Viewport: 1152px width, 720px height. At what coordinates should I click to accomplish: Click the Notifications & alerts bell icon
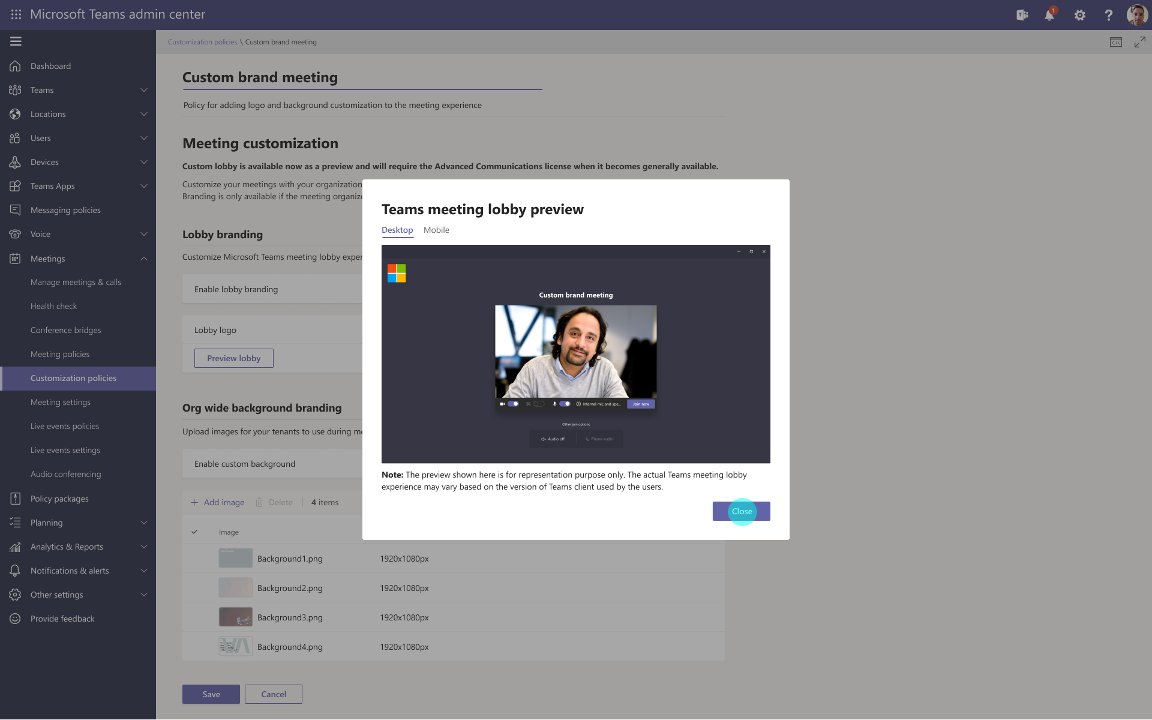pos(15,571)
